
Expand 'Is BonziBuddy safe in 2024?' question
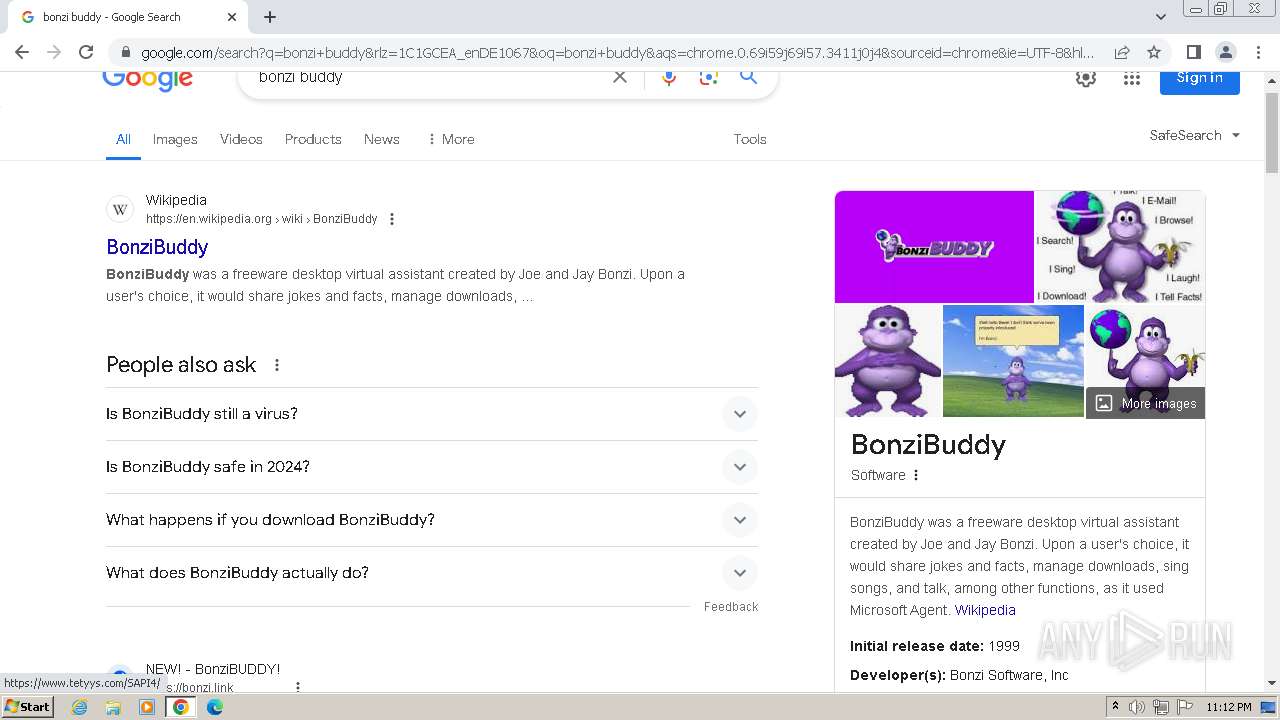[x=431, y=467]
